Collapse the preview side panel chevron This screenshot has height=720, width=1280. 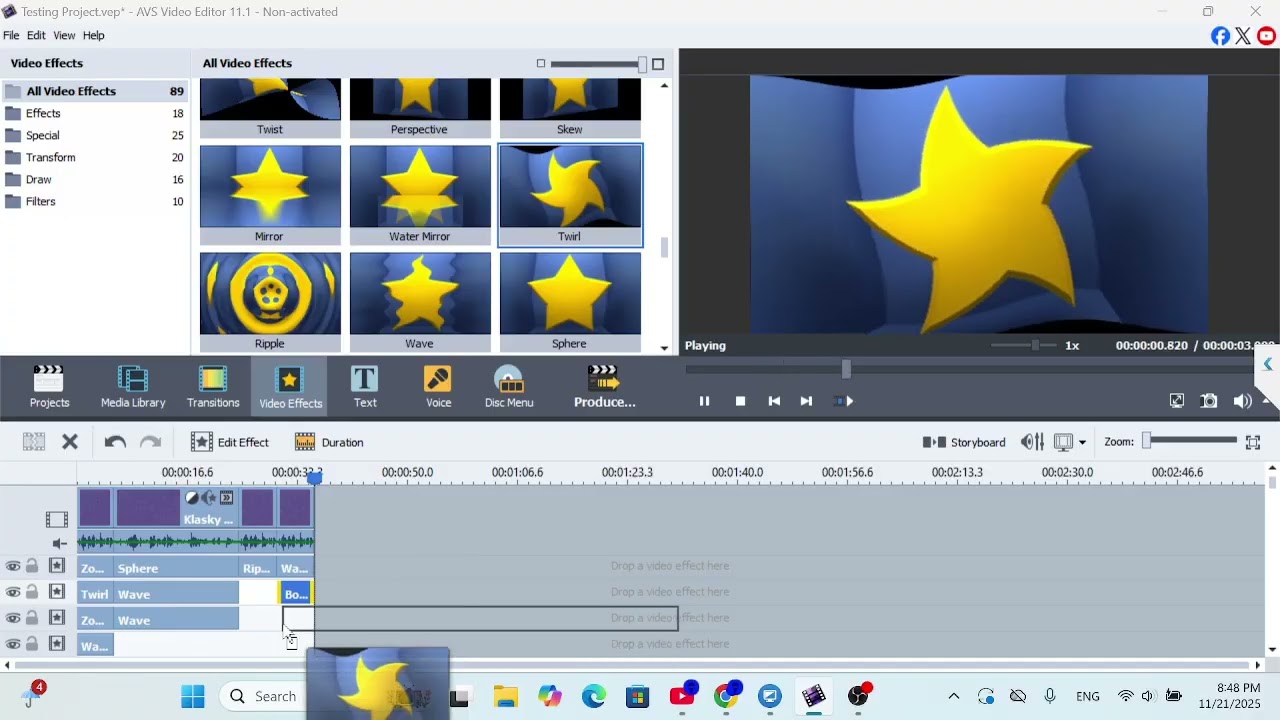point(1268,364)
